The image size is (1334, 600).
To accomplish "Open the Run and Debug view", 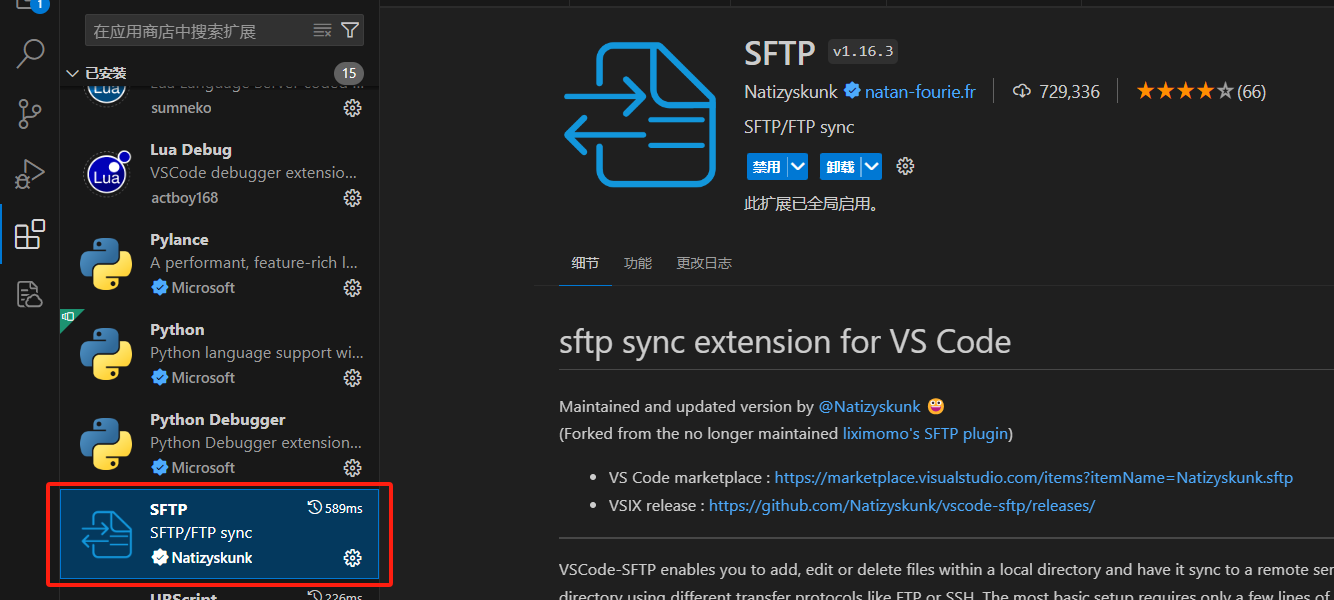I will point(30,175).
